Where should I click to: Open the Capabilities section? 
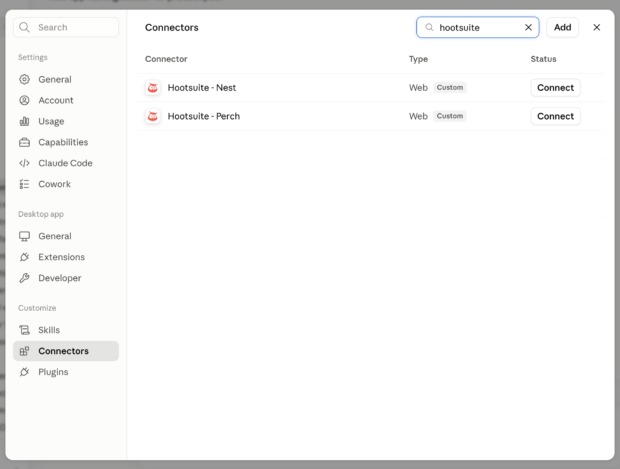(66, 142)
